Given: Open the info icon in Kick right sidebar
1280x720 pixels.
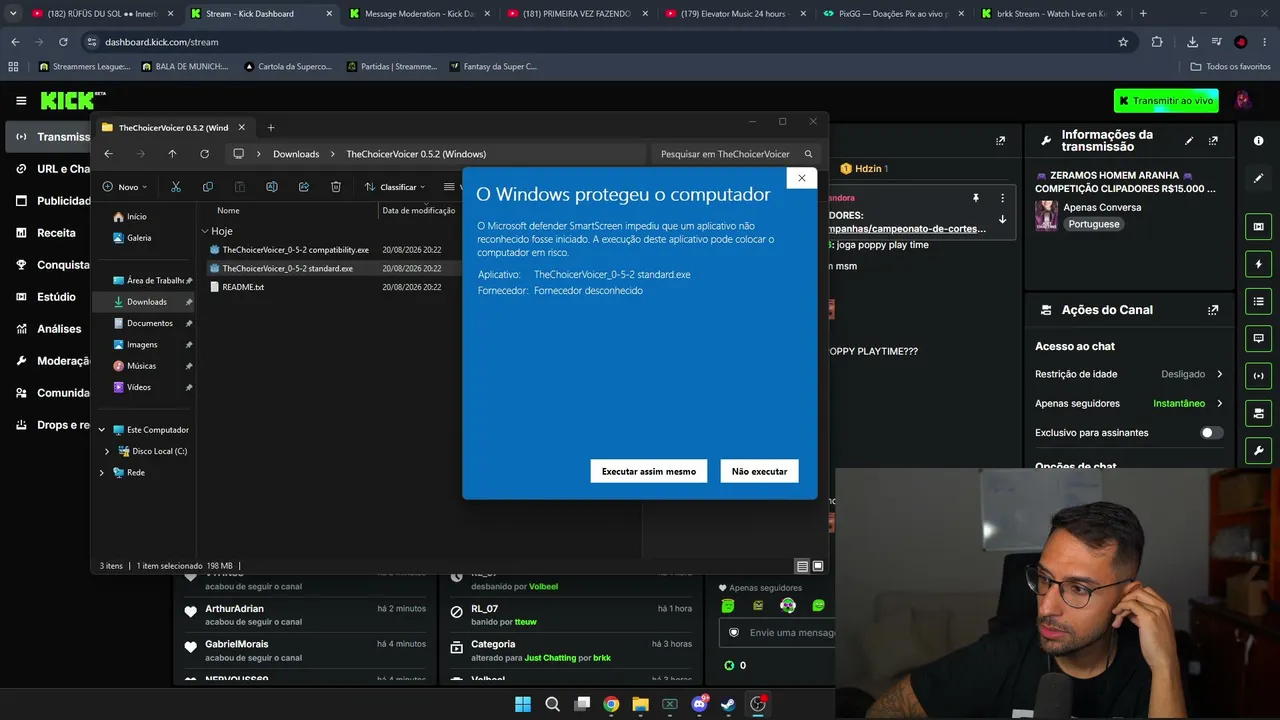Looking at the screenshot, I should (1259, 141).
